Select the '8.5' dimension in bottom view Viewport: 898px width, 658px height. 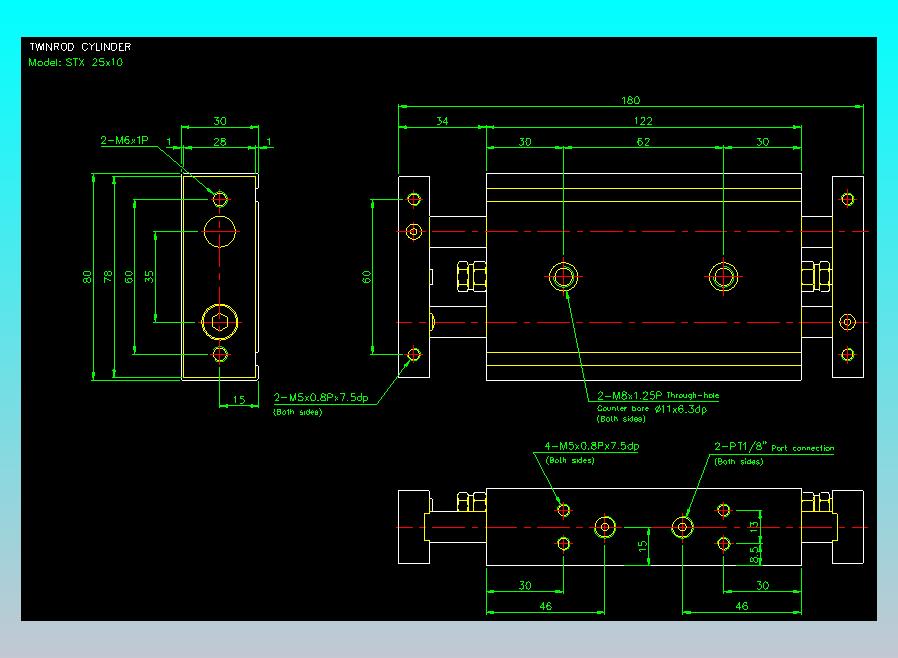tap(754, 554)
